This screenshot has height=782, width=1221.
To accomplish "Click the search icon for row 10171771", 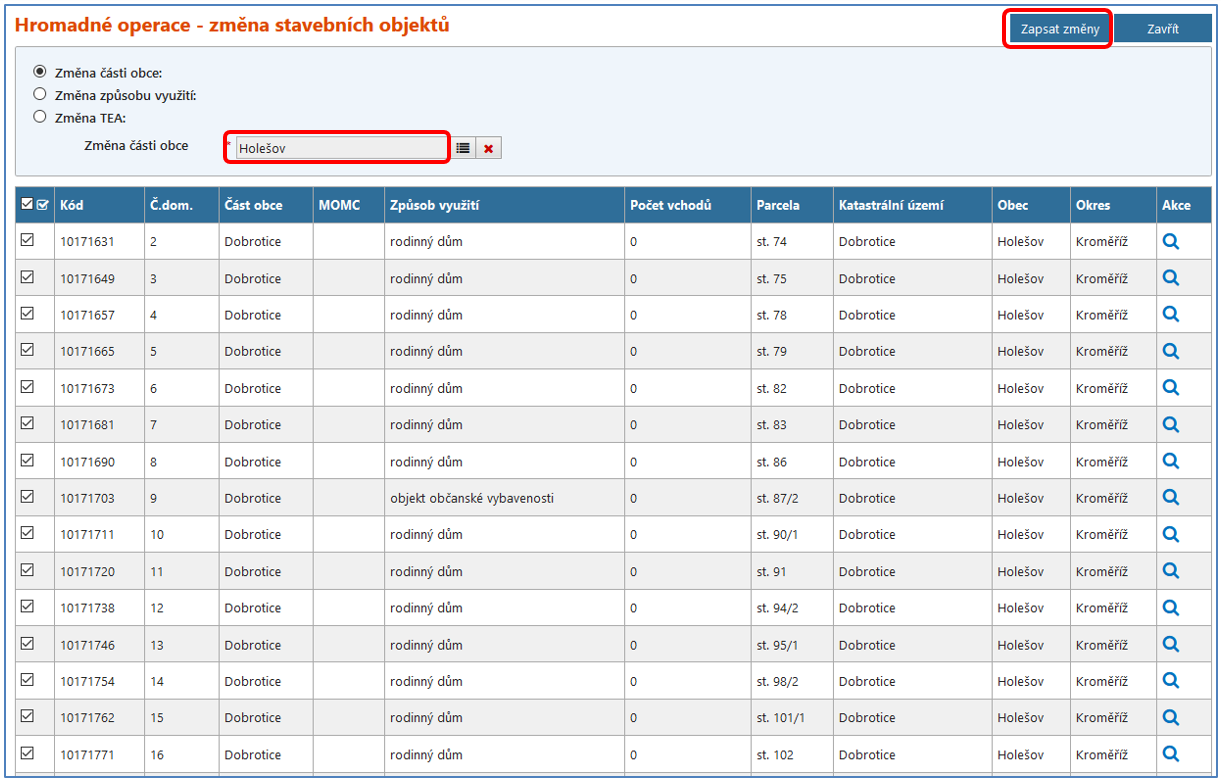I will (1170, 754).
